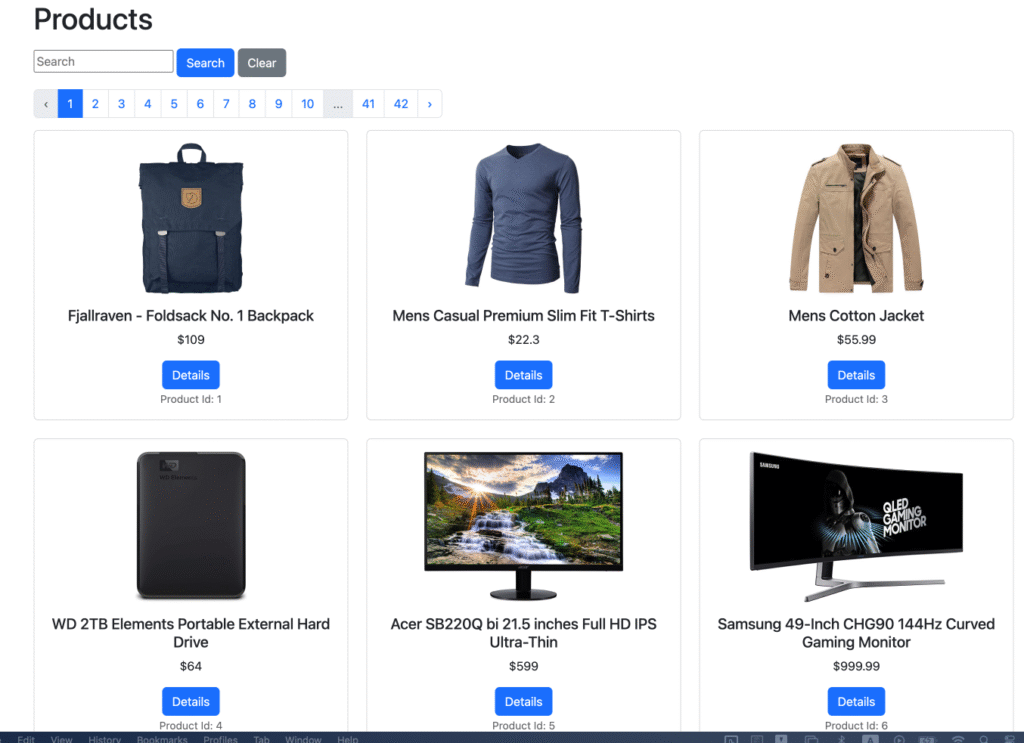
Task: Open Details for Mens Cotton Jacket
Action: (855, 376)
